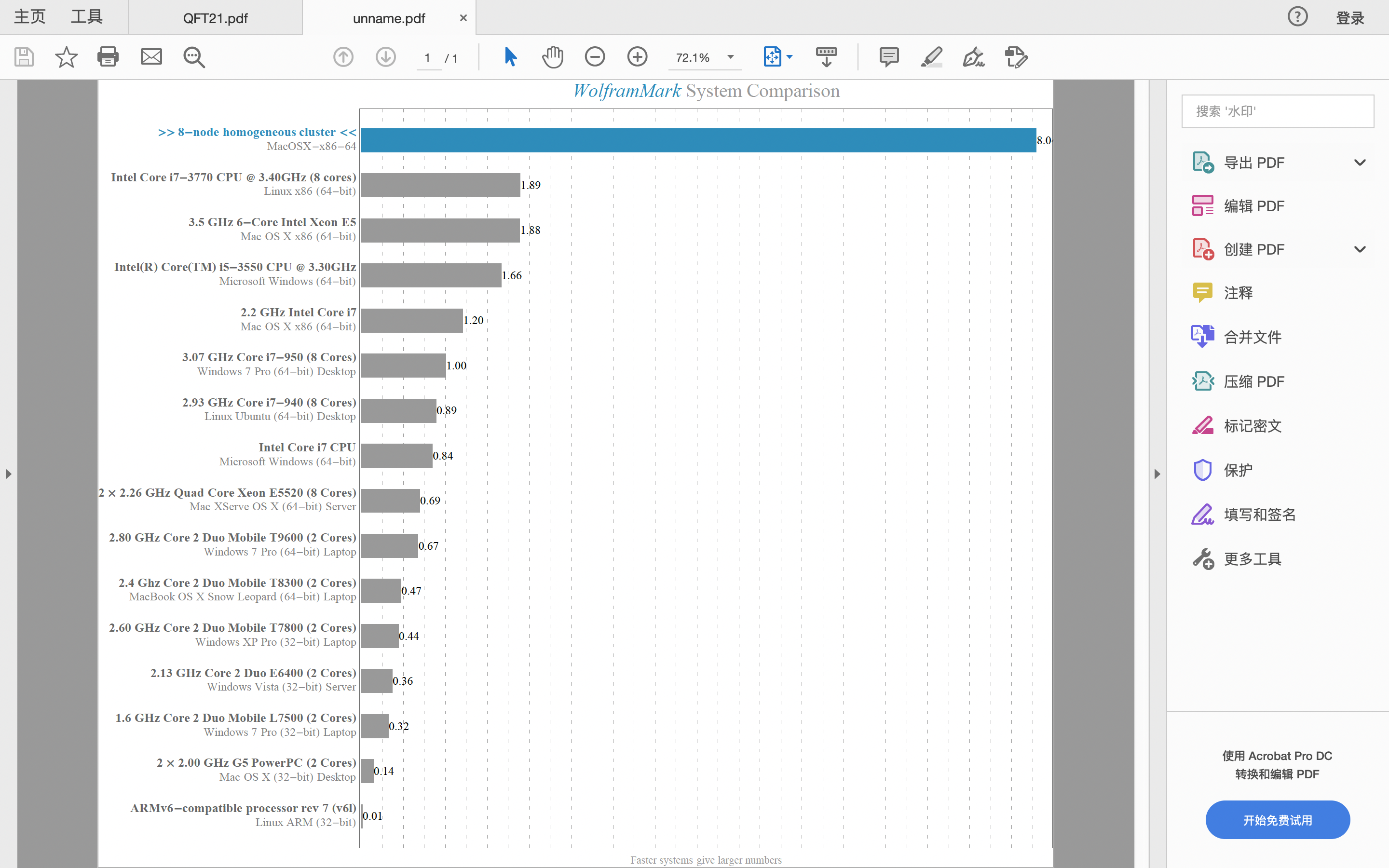
Task: Open the Sign document pen tool
Action: tap(973, 57)
